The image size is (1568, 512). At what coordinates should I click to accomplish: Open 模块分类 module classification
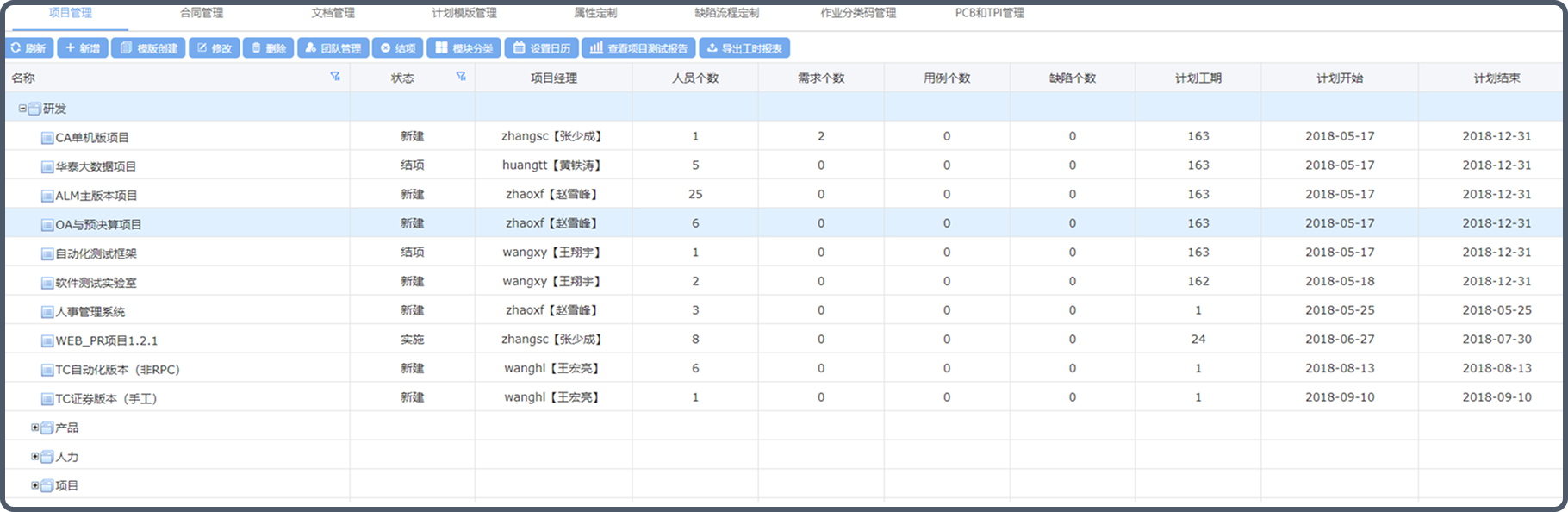(464, 48)
